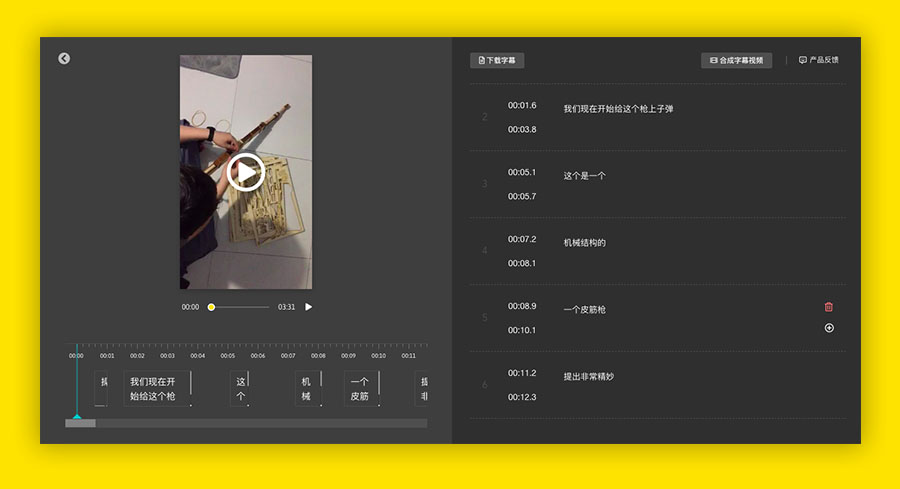The image size is (900, 489).
Task: Click the small play triangle beside 03:31
Action: (x=309, y=307)
